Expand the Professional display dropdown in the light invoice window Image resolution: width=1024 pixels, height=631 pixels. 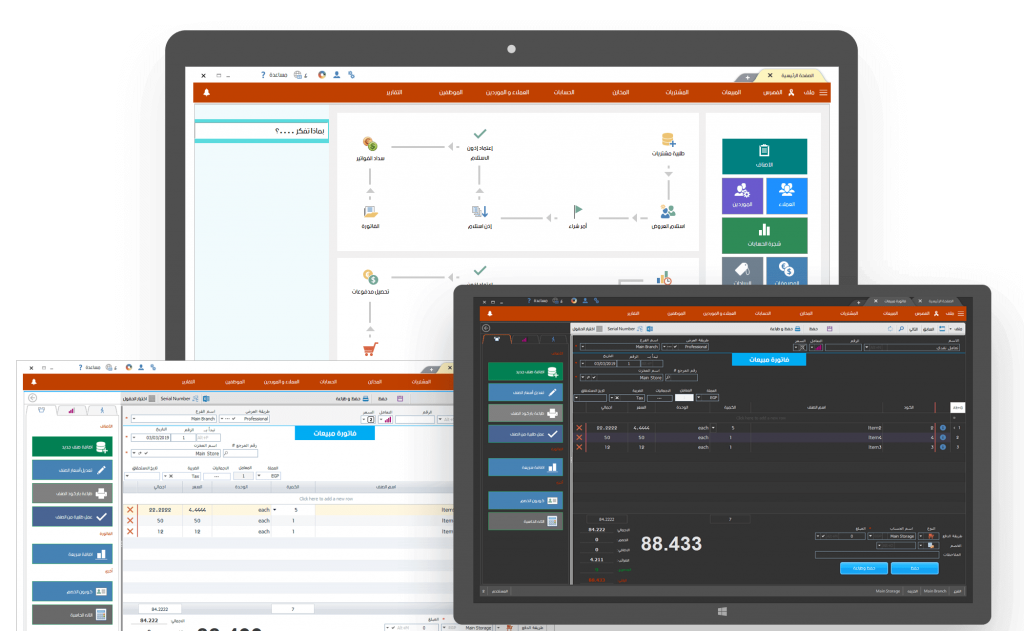[222, 419]
